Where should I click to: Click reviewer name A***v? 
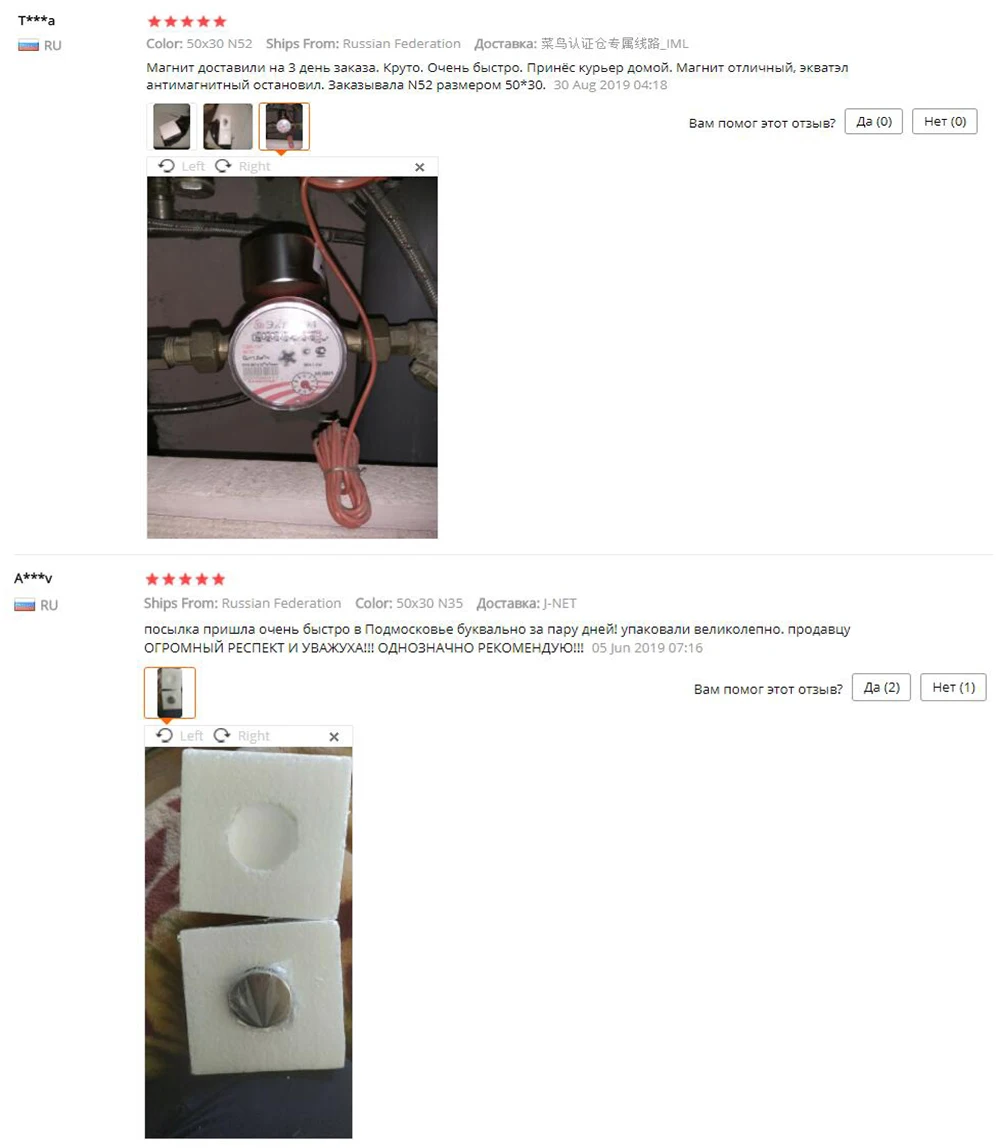click(x=33, y=578)
